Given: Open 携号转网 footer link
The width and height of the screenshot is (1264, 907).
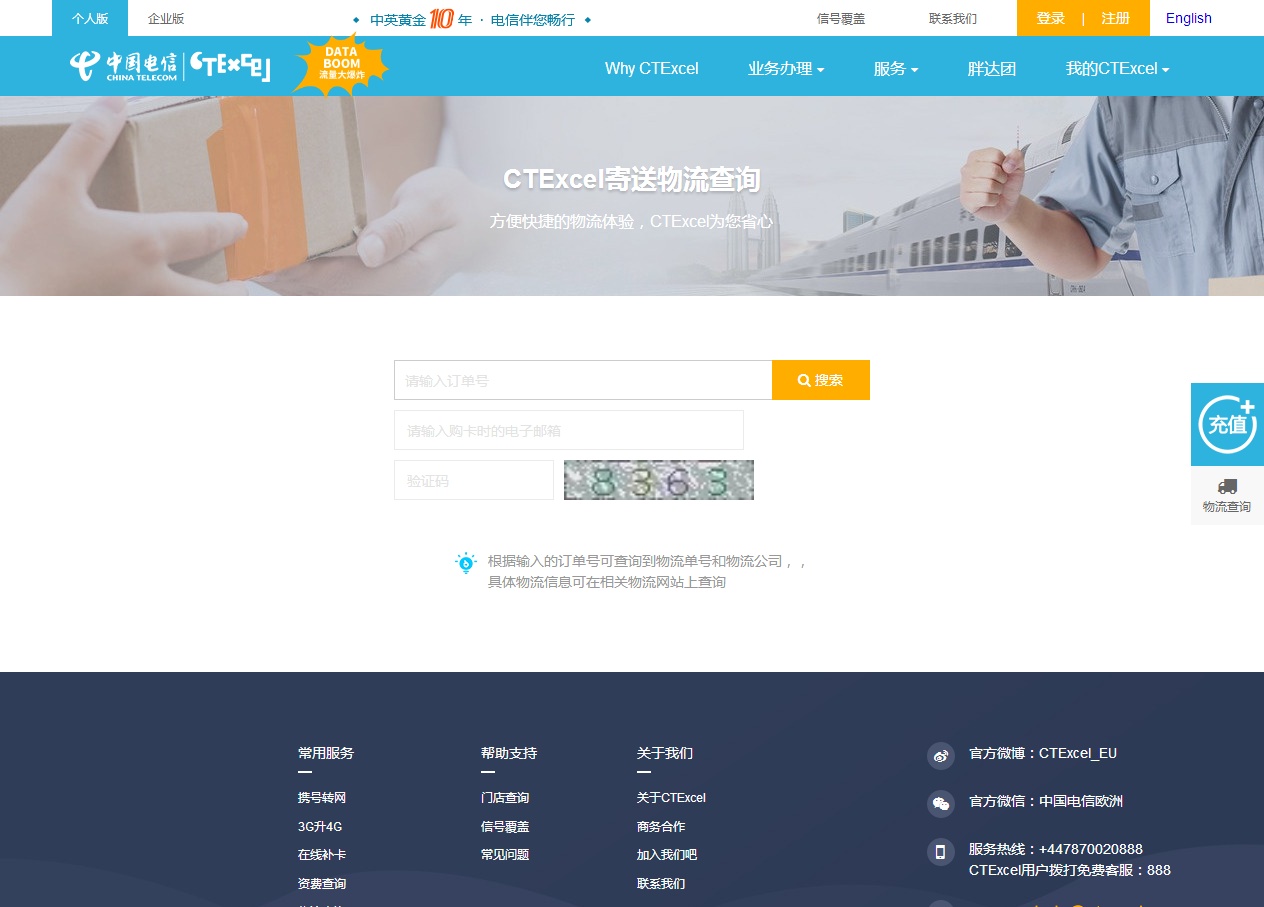Looking at the screenshot, I should tap(322, 798).
